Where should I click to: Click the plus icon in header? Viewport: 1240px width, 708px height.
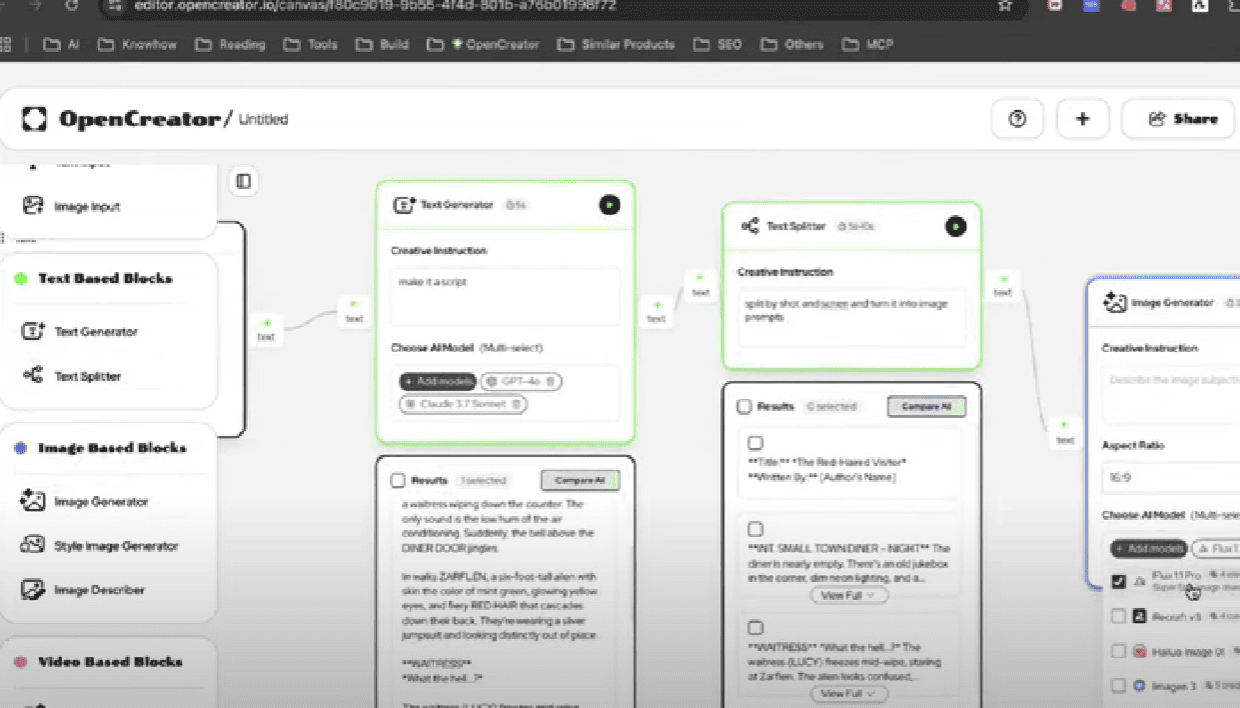(1082, 119)
